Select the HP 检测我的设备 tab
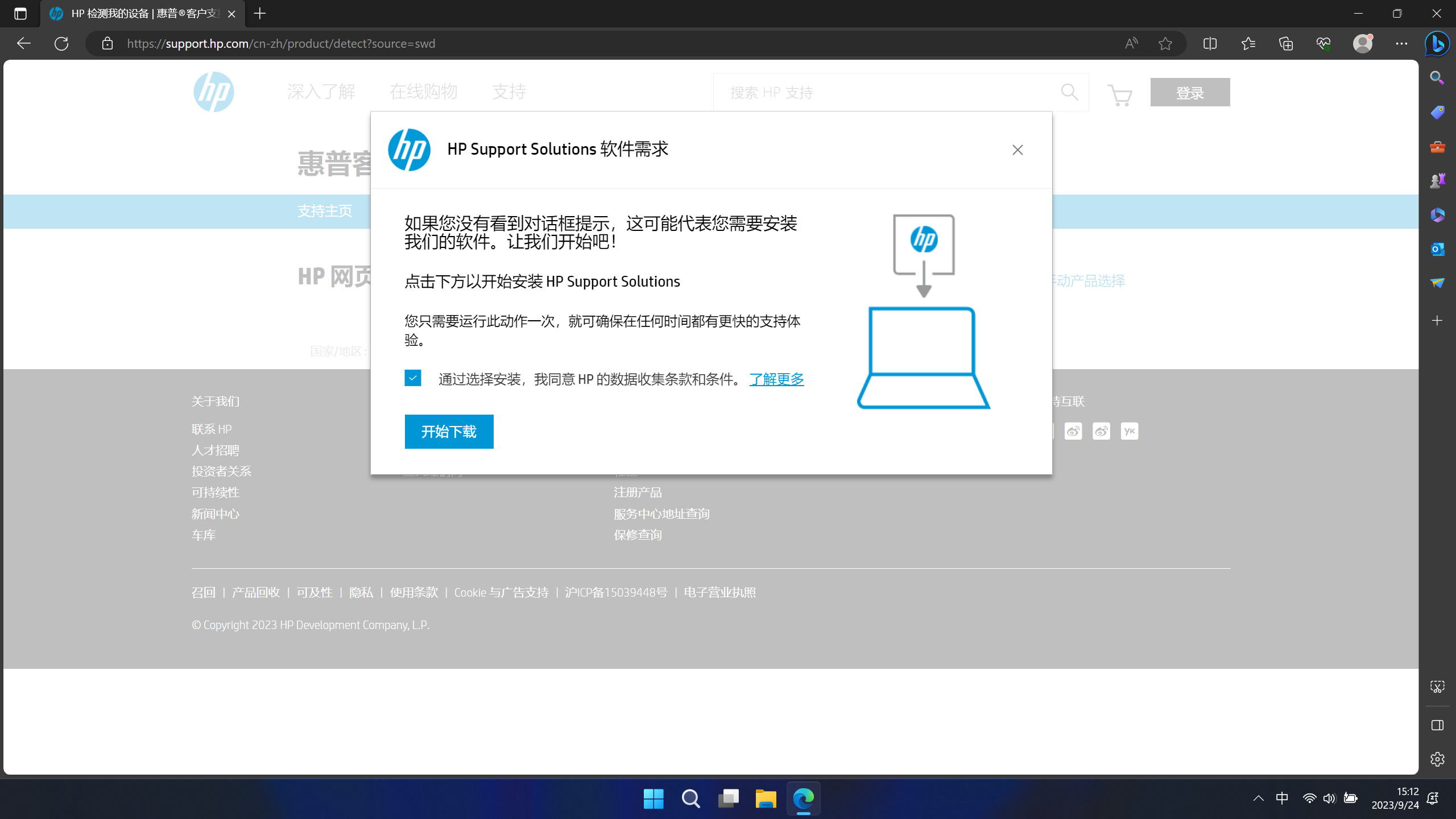The image size is (1456, 819). [142, 14]
